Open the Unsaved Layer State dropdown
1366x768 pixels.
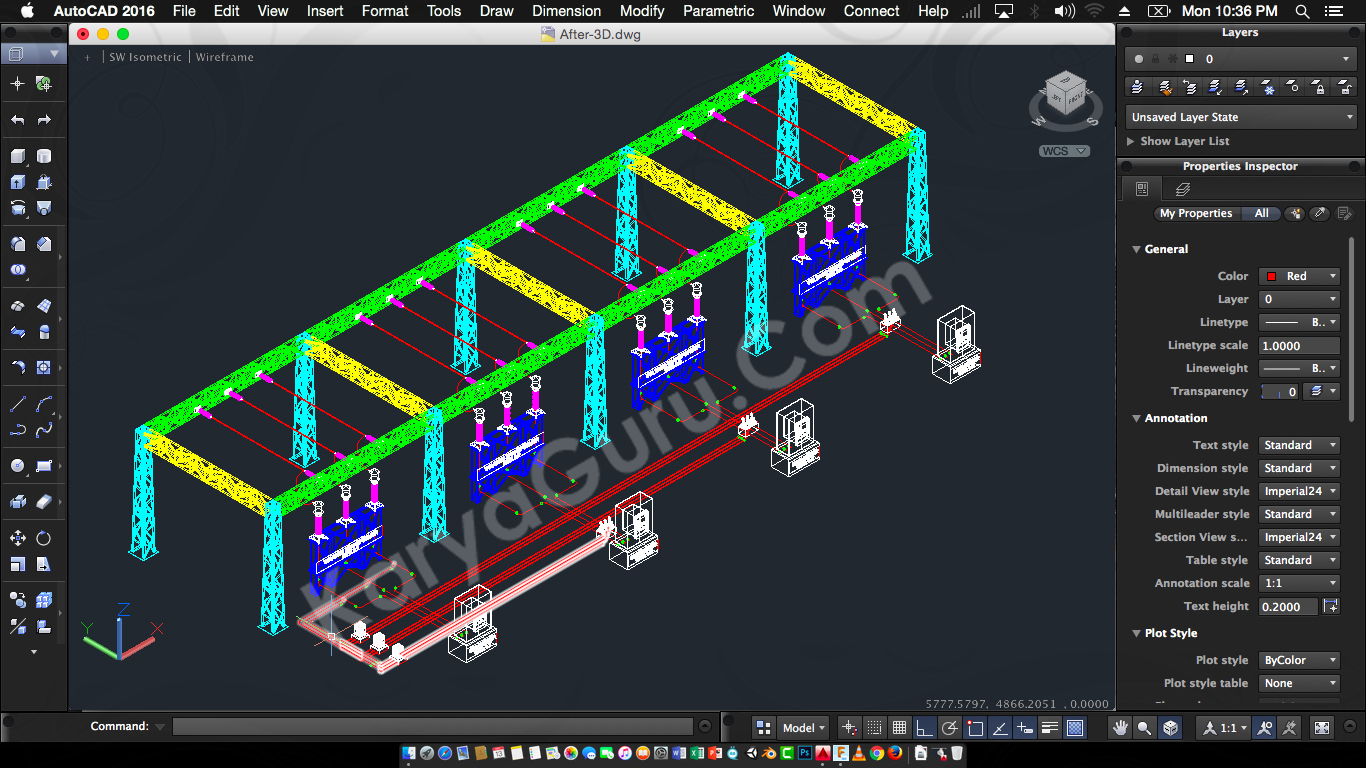pos(1240,117)
